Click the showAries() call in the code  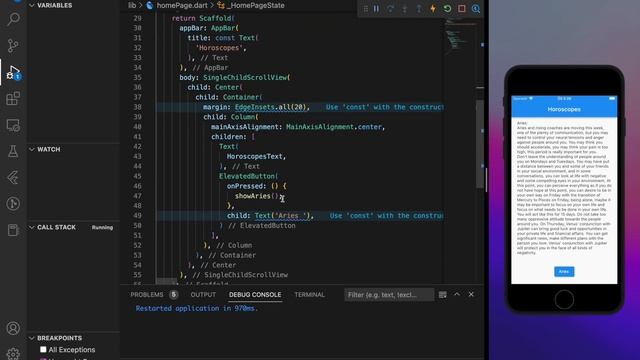coord(256,196)
